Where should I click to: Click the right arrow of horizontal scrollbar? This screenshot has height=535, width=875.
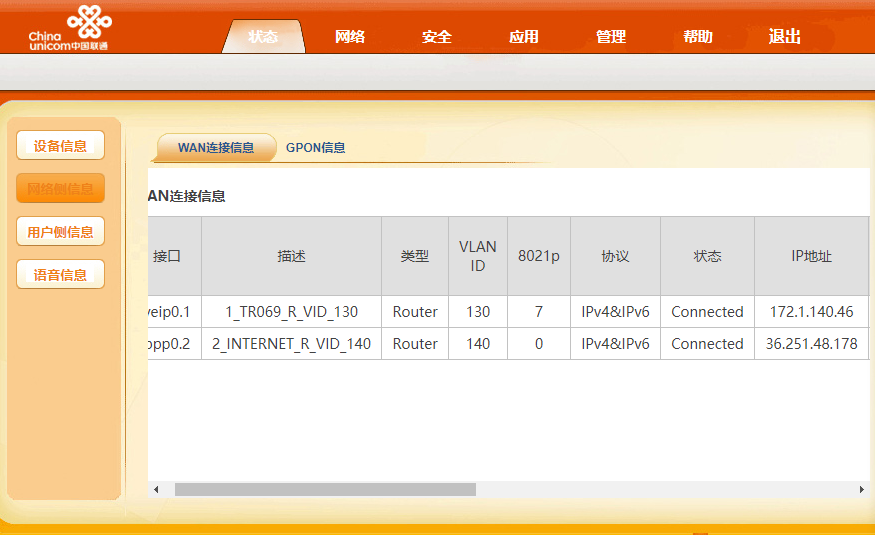pyautogui.click(x=862, y=489)
